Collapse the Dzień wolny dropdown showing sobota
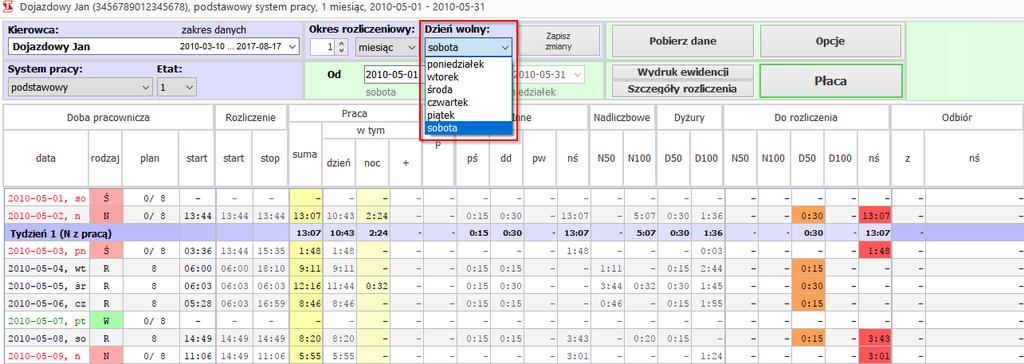This screenshot has height=364, width=1024. click(x=468, y=47)
